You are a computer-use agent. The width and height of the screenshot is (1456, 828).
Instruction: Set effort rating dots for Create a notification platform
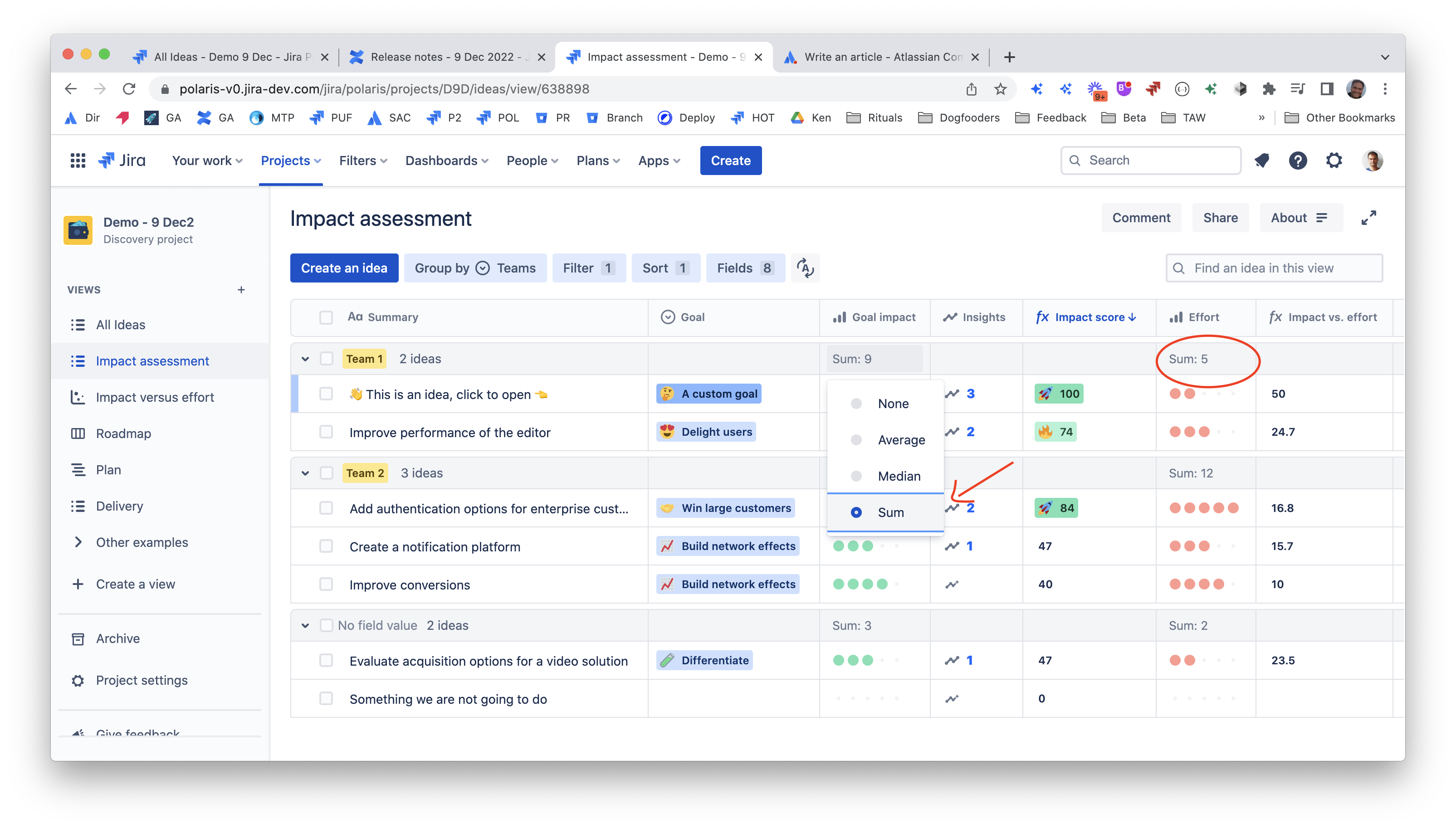(1203, 546)
